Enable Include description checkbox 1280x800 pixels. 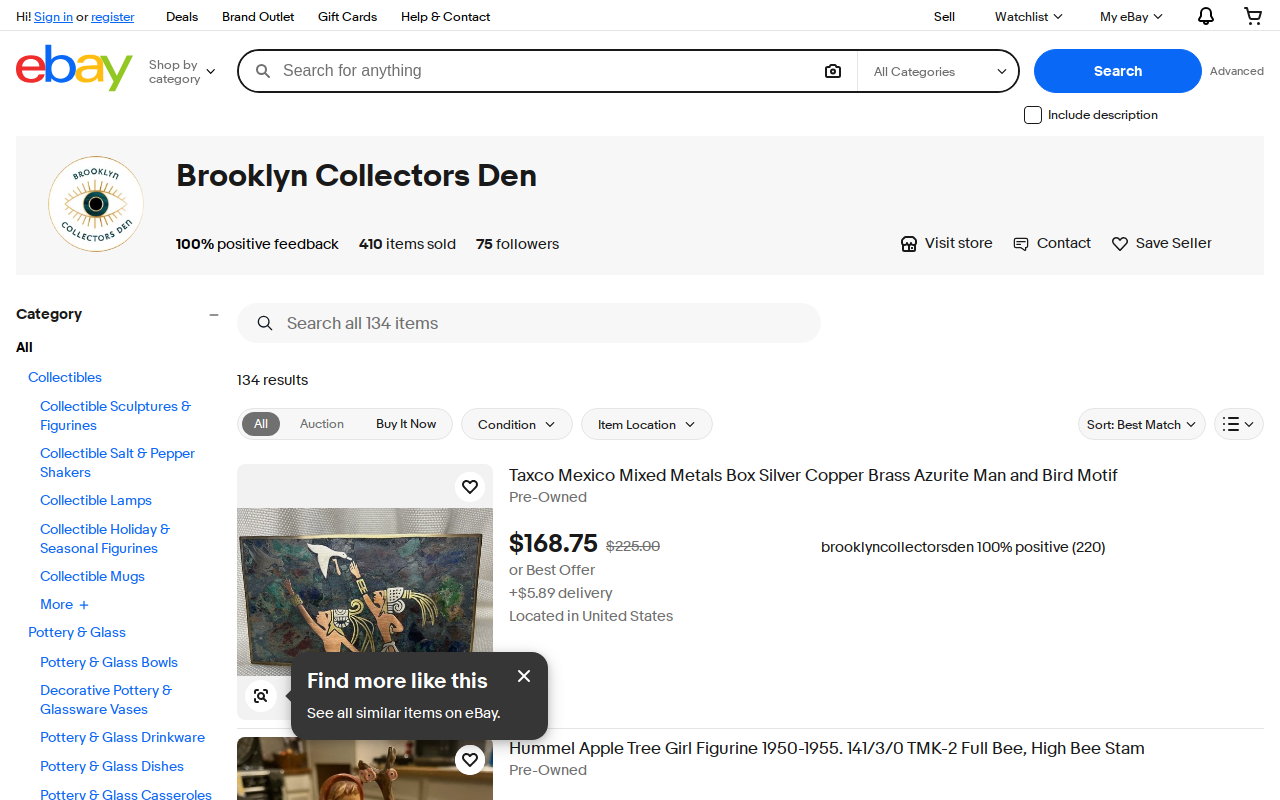[1033, 115]
